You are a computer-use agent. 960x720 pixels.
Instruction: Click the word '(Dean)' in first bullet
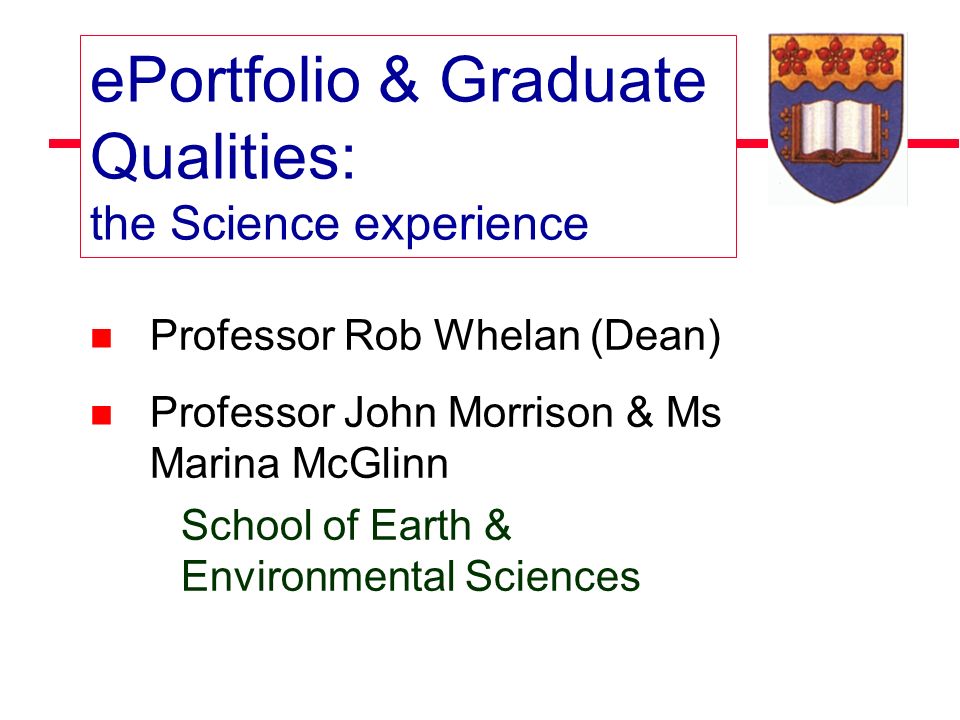(x=656, y=337)
